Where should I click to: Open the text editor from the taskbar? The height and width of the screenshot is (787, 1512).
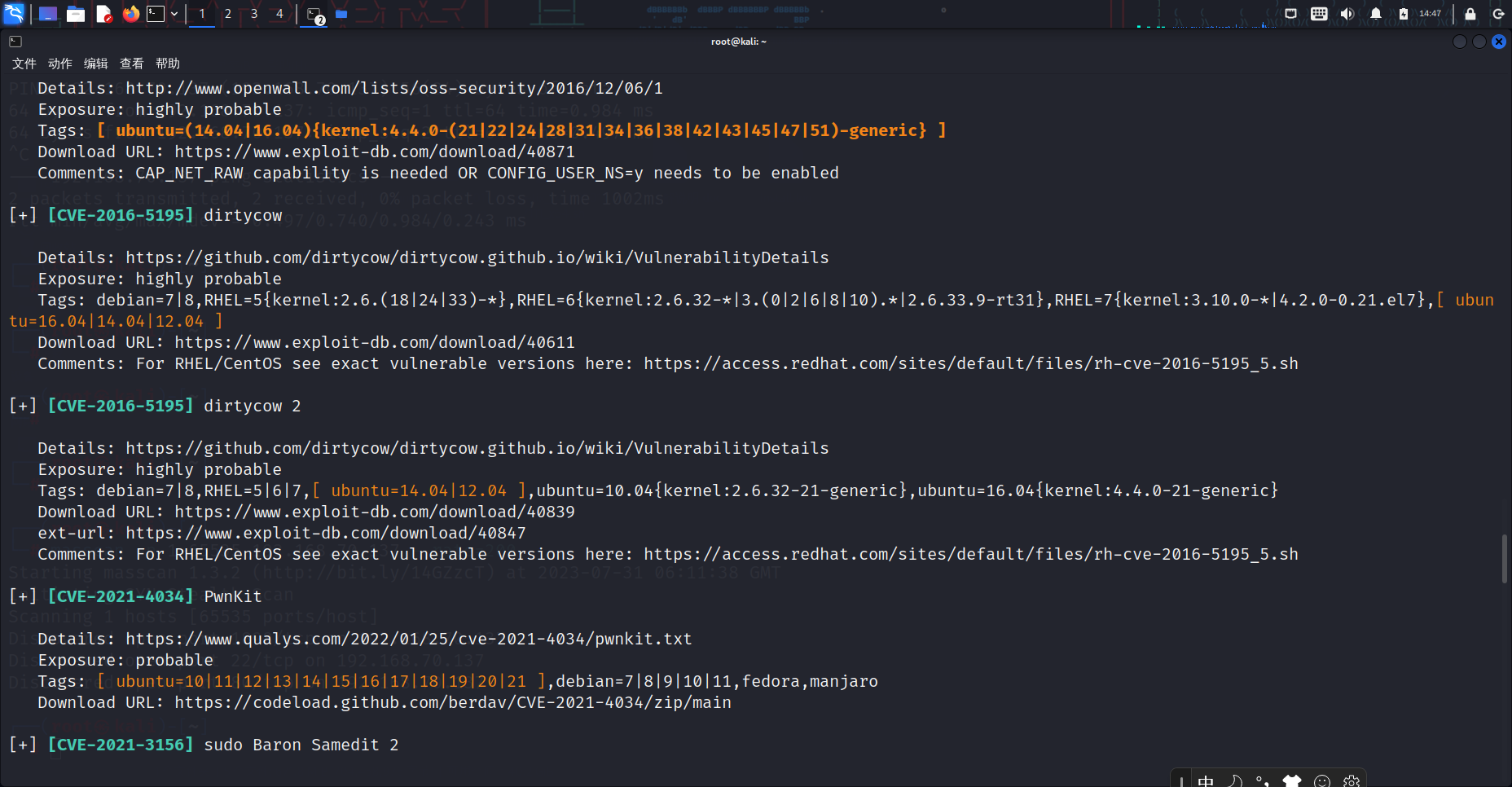click(104, 14)
